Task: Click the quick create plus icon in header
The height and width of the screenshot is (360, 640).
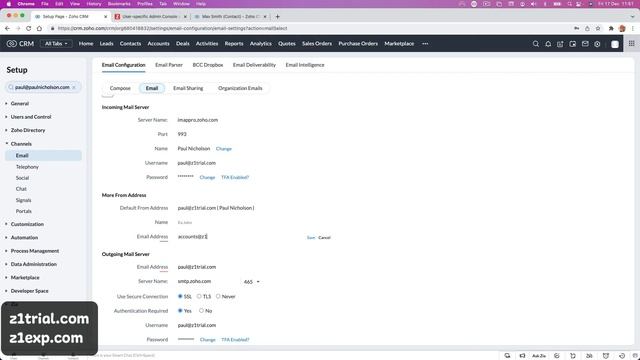Action: pos(560,44)
